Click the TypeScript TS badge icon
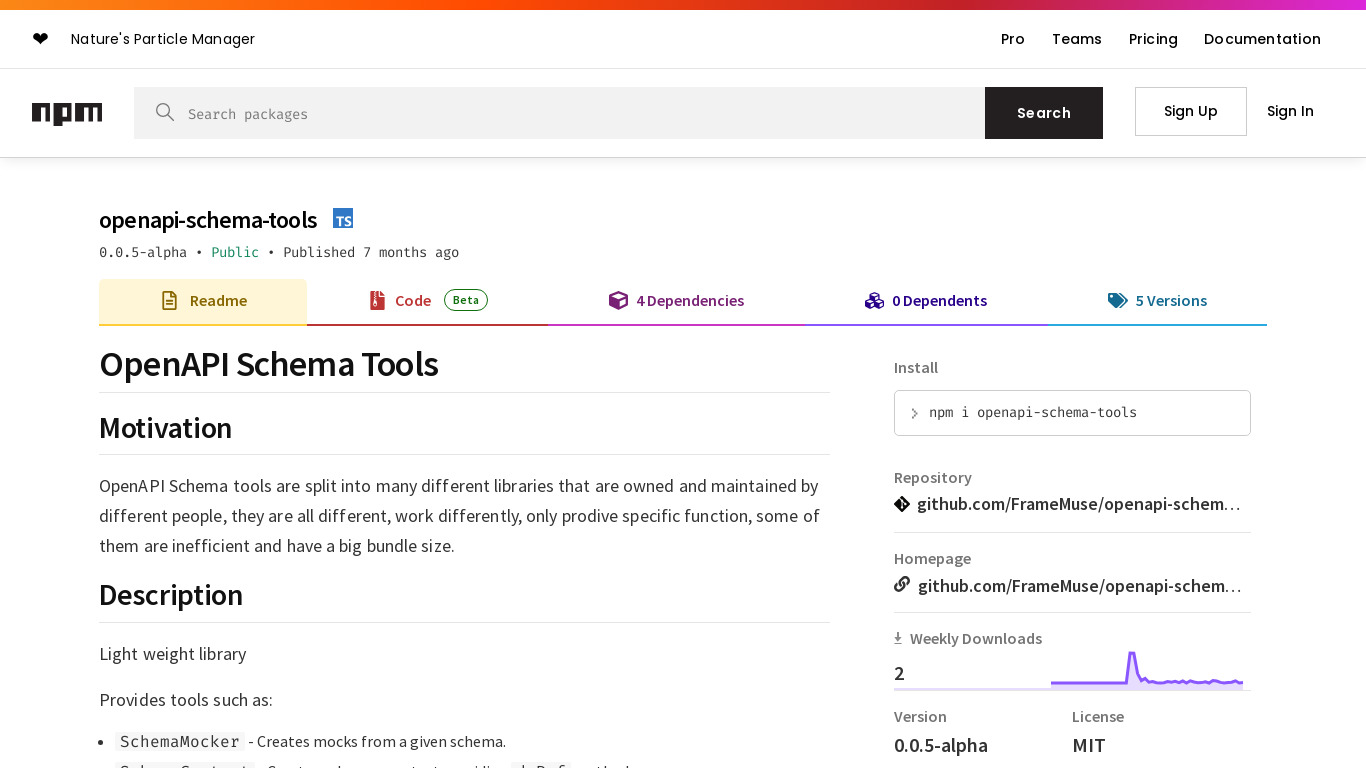The height and width of the screenshot is (768, 1366). [343, 219]
